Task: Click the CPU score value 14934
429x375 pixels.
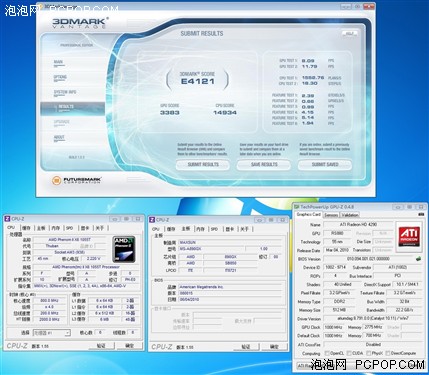Action: [225, 113]
